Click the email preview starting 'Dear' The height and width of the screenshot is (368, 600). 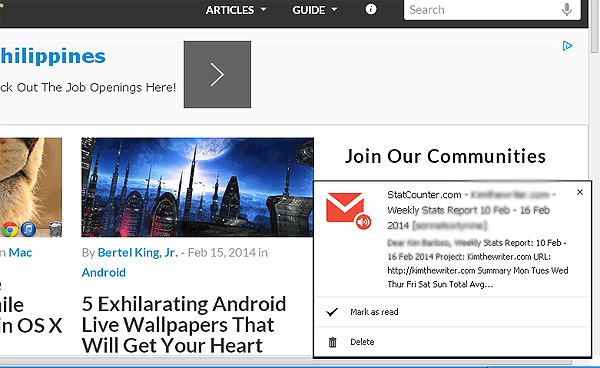(478, 264)
